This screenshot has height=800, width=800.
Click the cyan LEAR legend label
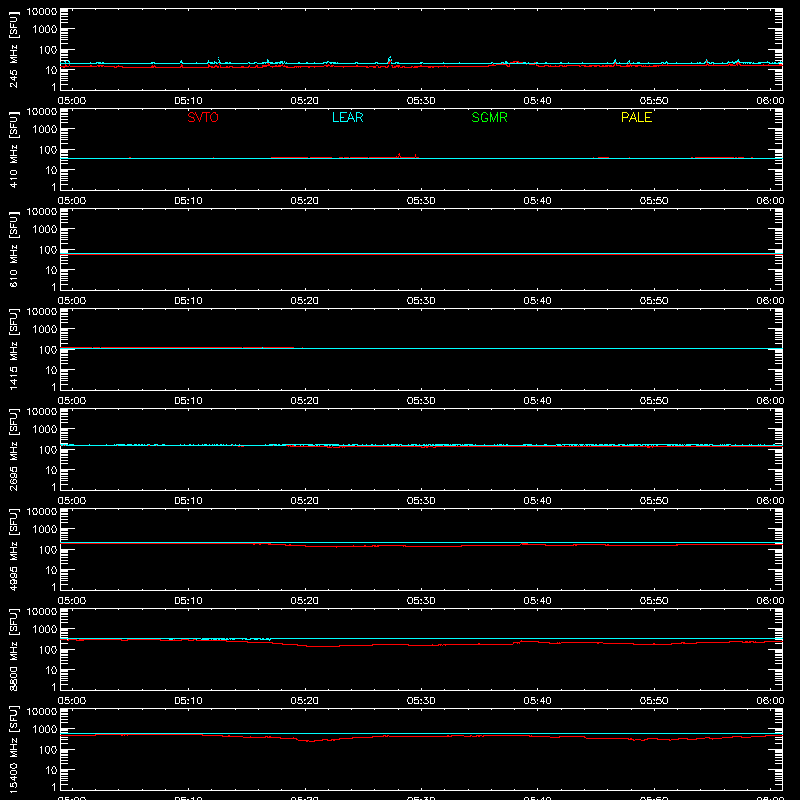347,117
